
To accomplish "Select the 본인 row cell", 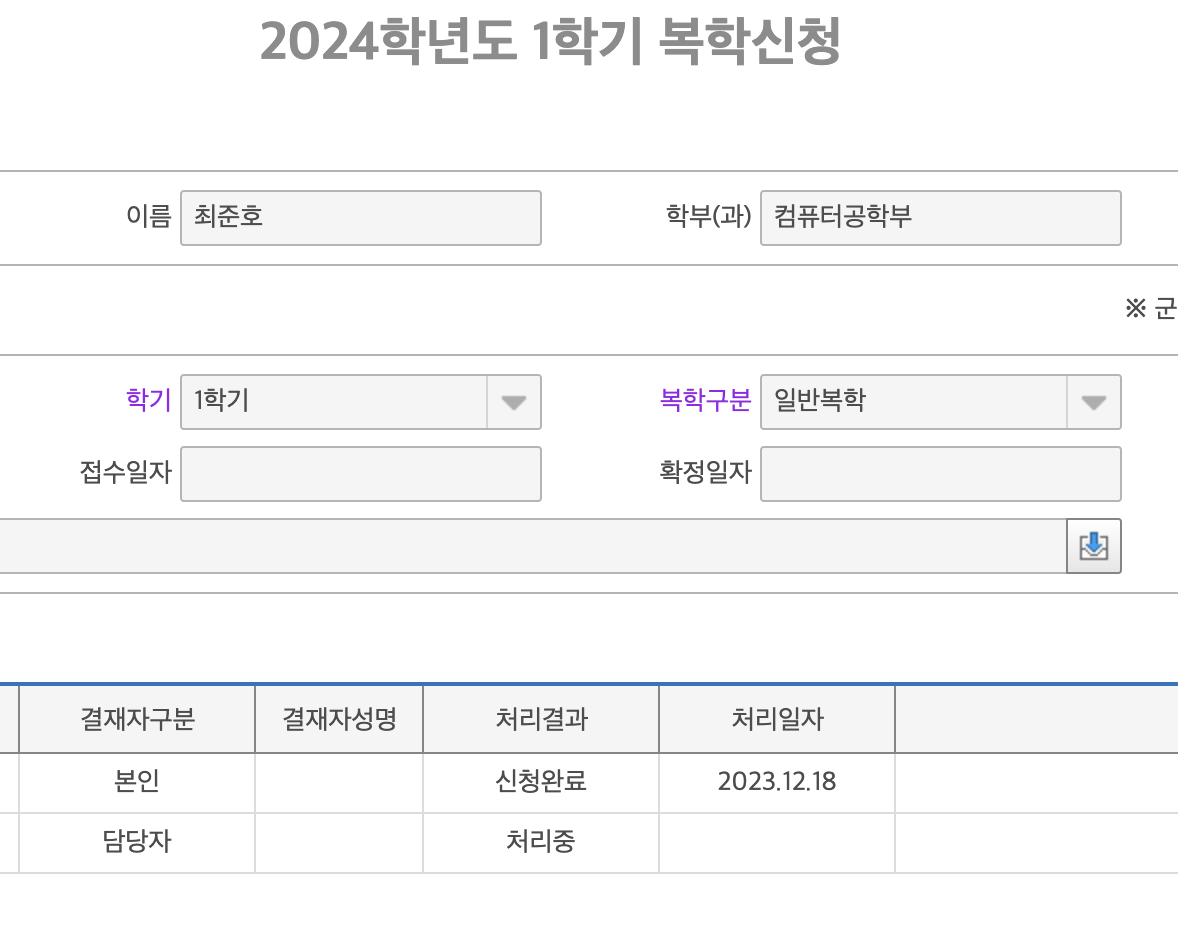I will (137, 782).
